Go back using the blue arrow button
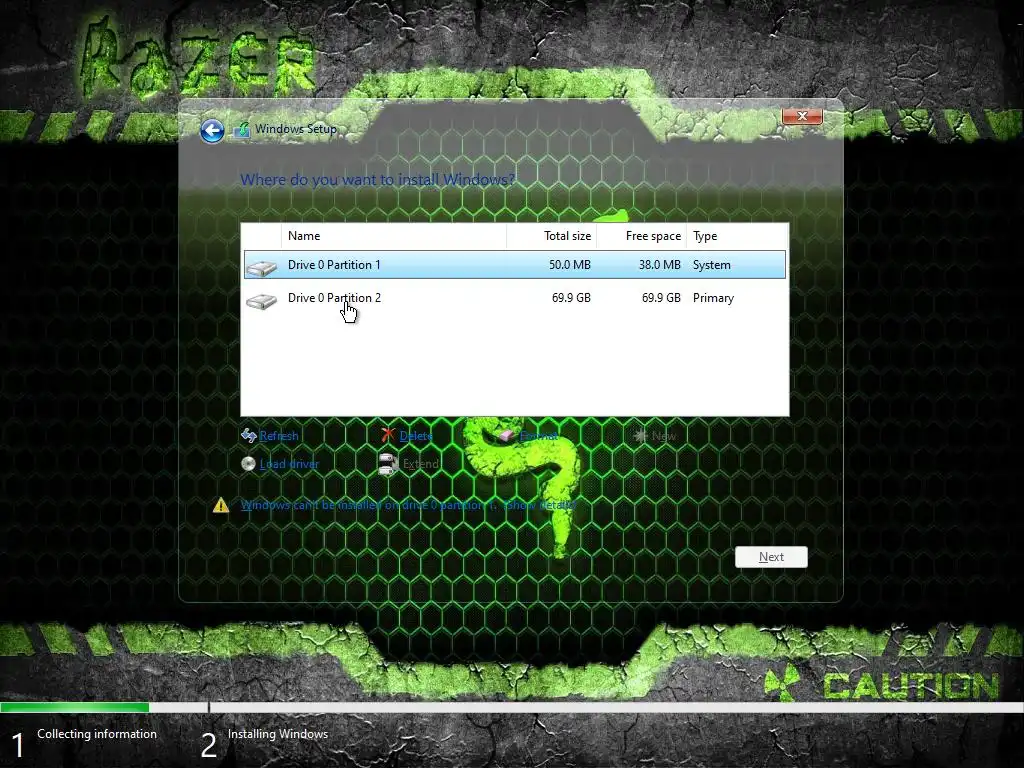 pyautogui.click(x=212, y=131)
